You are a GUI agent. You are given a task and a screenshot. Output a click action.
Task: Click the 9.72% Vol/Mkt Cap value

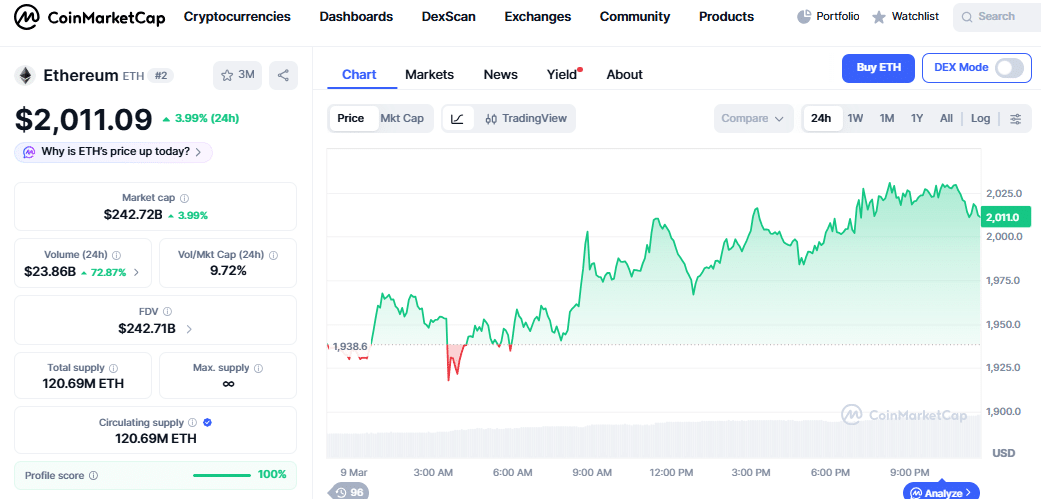pyautogui.click(x=228, y=271)
